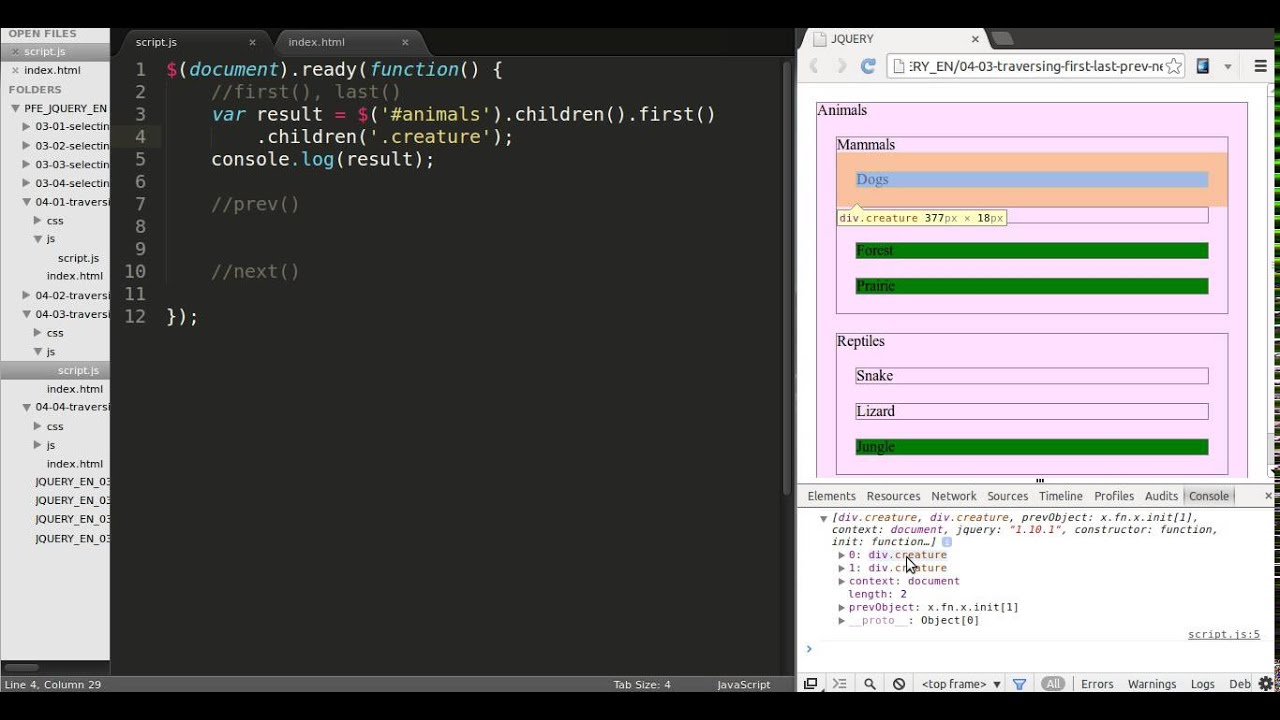
Task: Collapse the 04-01-traversing folder
Action: pos(27,202)
